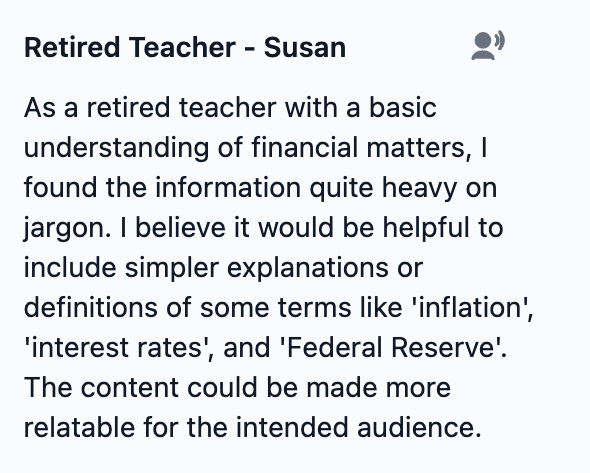This screenshot has height=473, width=590.
Task: Click the phrase 'quite heavy on'
Action: (x=403, y=188)
